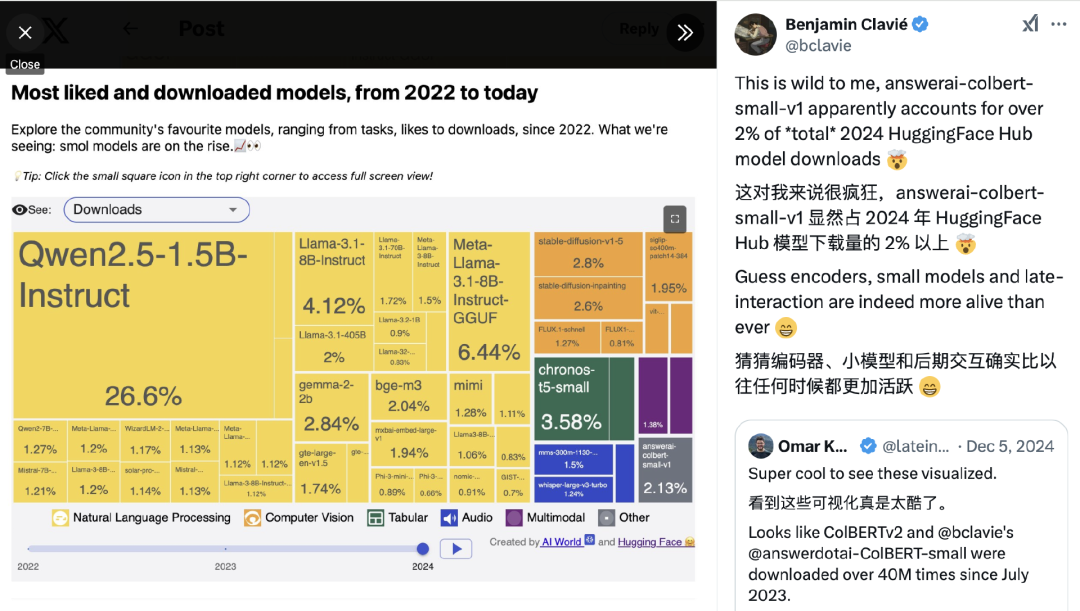Toggle Natural Language Processing legend item
Image resolution: width=1080 pixels, height=611 pixels.
pos(141,518)
